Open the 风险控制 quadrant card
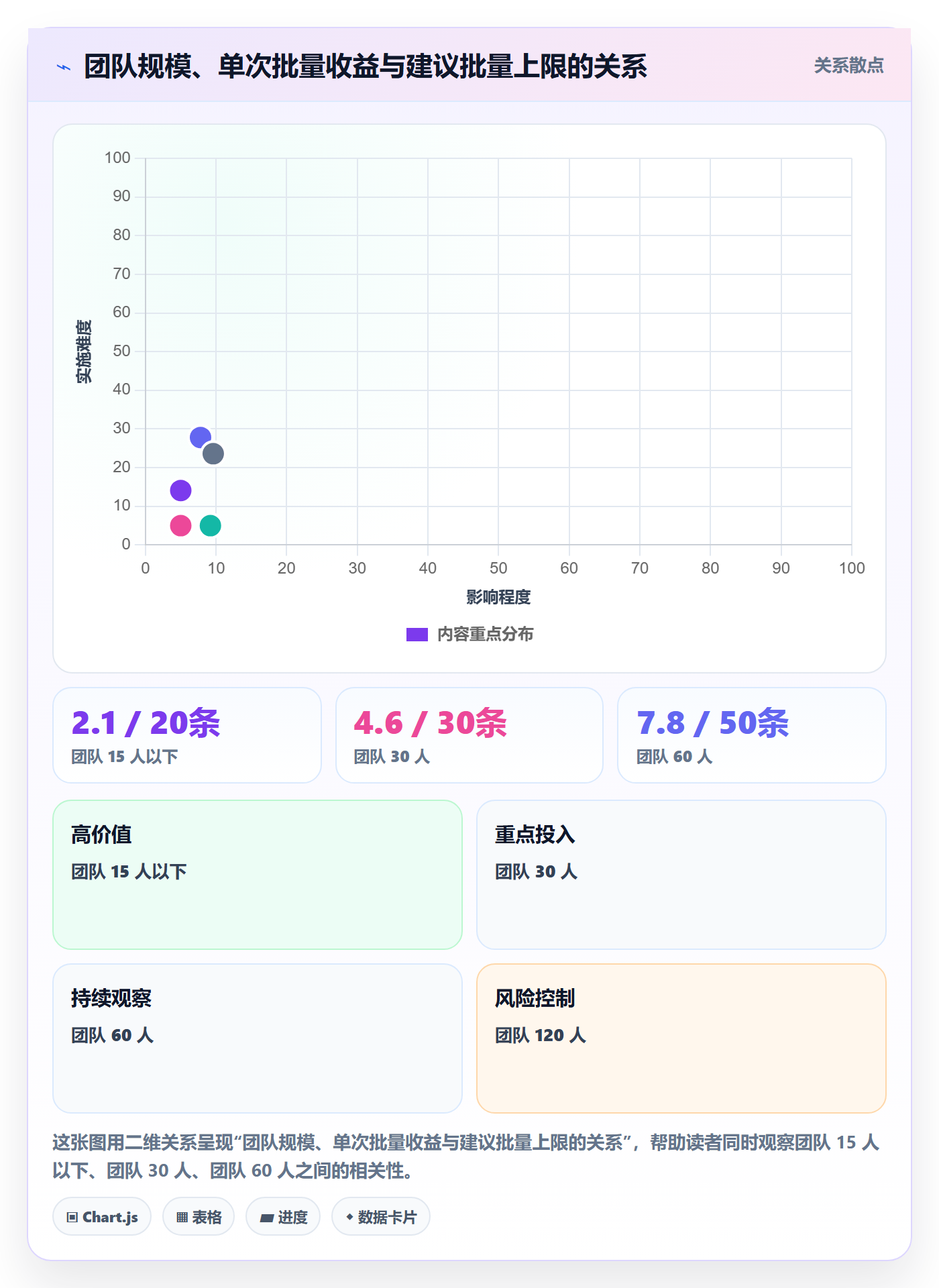Viewport: 939px width, 1288px height. (x=681, y=1038)
